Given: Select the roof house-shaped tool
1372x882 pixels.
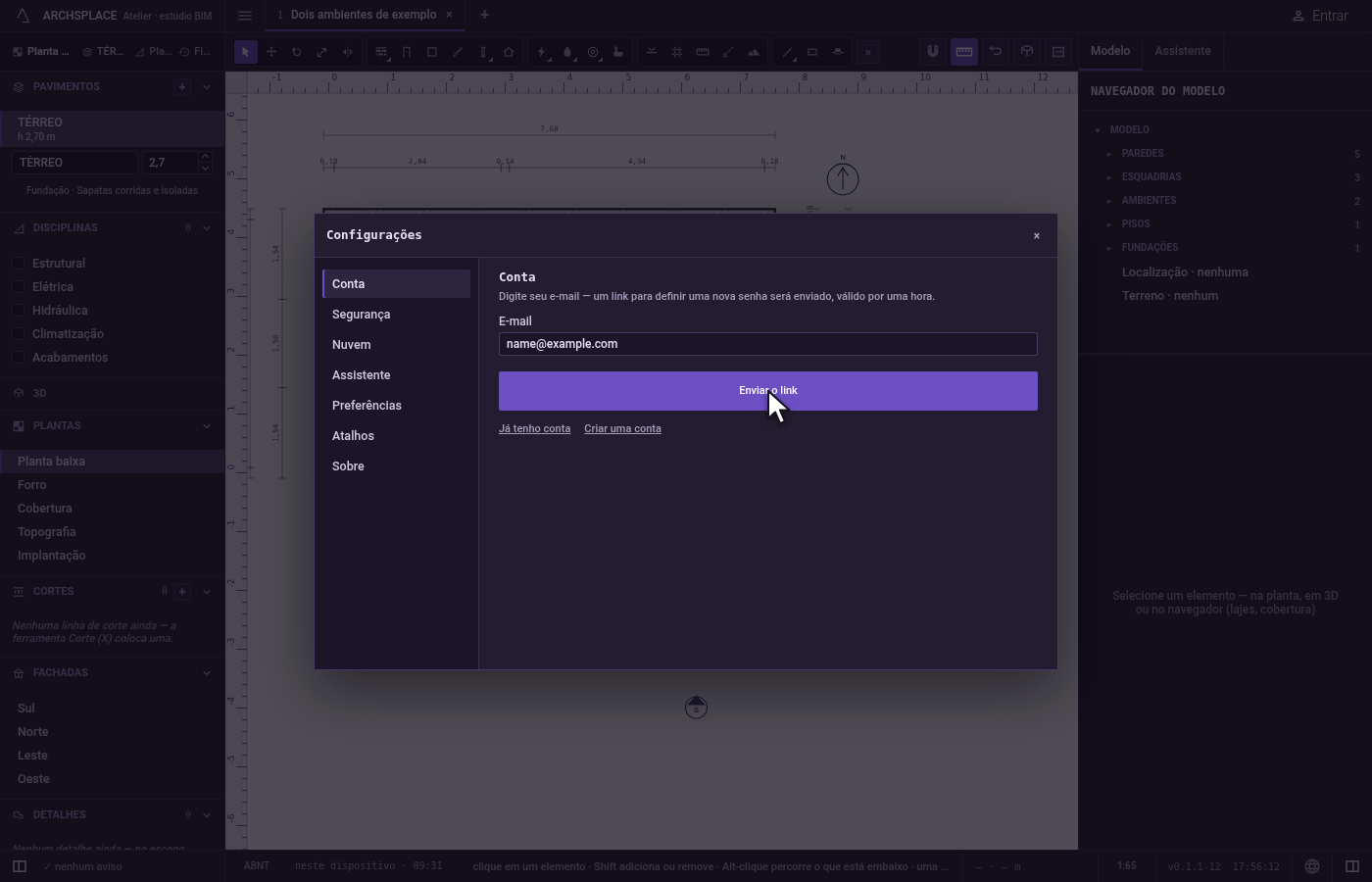Looking at the screenshot, I should point(509,52).
